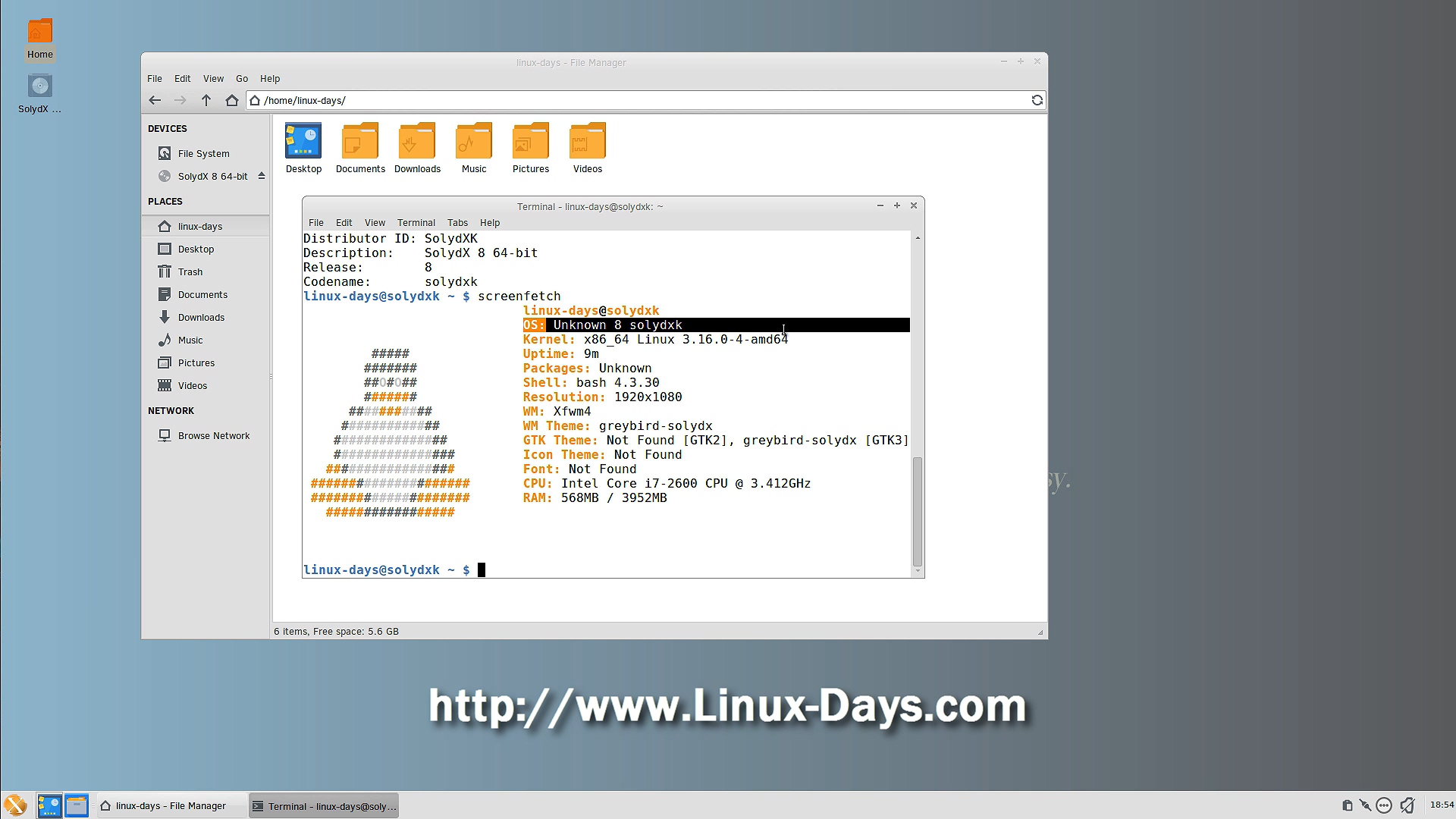Screen dimensions: 1456x819
Task: Select Desktop in Places sidebar
Action: (205, 249)
